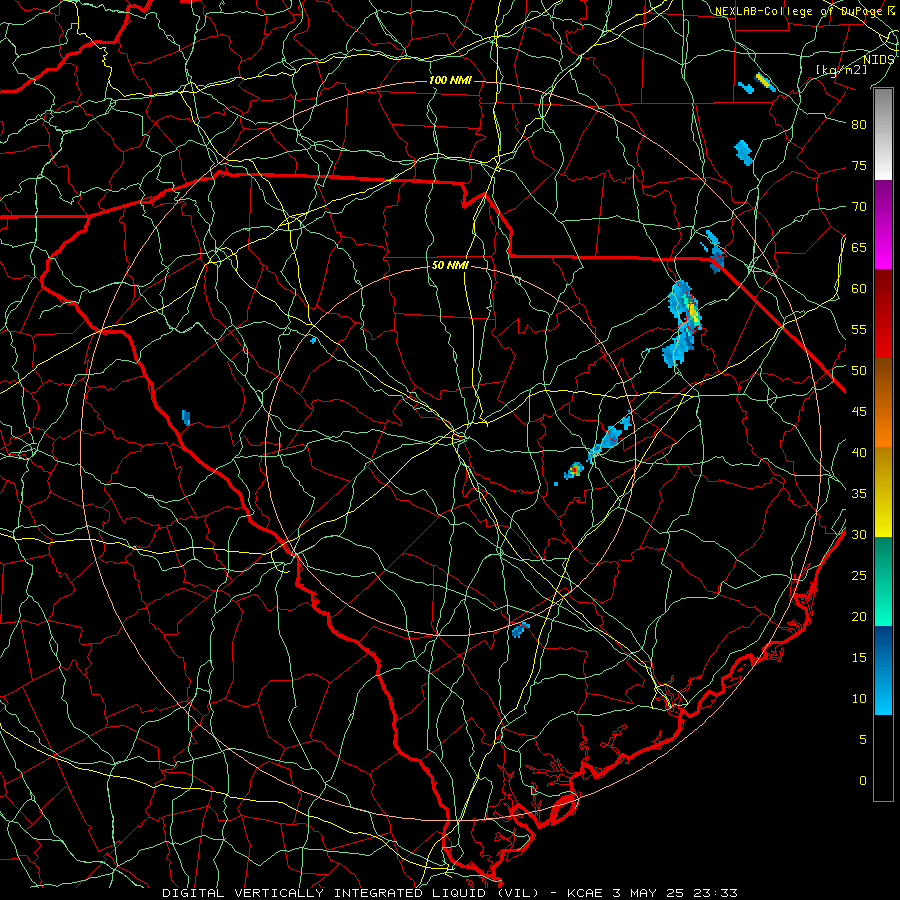Click the 20 value on the scale

pos(859,616)
